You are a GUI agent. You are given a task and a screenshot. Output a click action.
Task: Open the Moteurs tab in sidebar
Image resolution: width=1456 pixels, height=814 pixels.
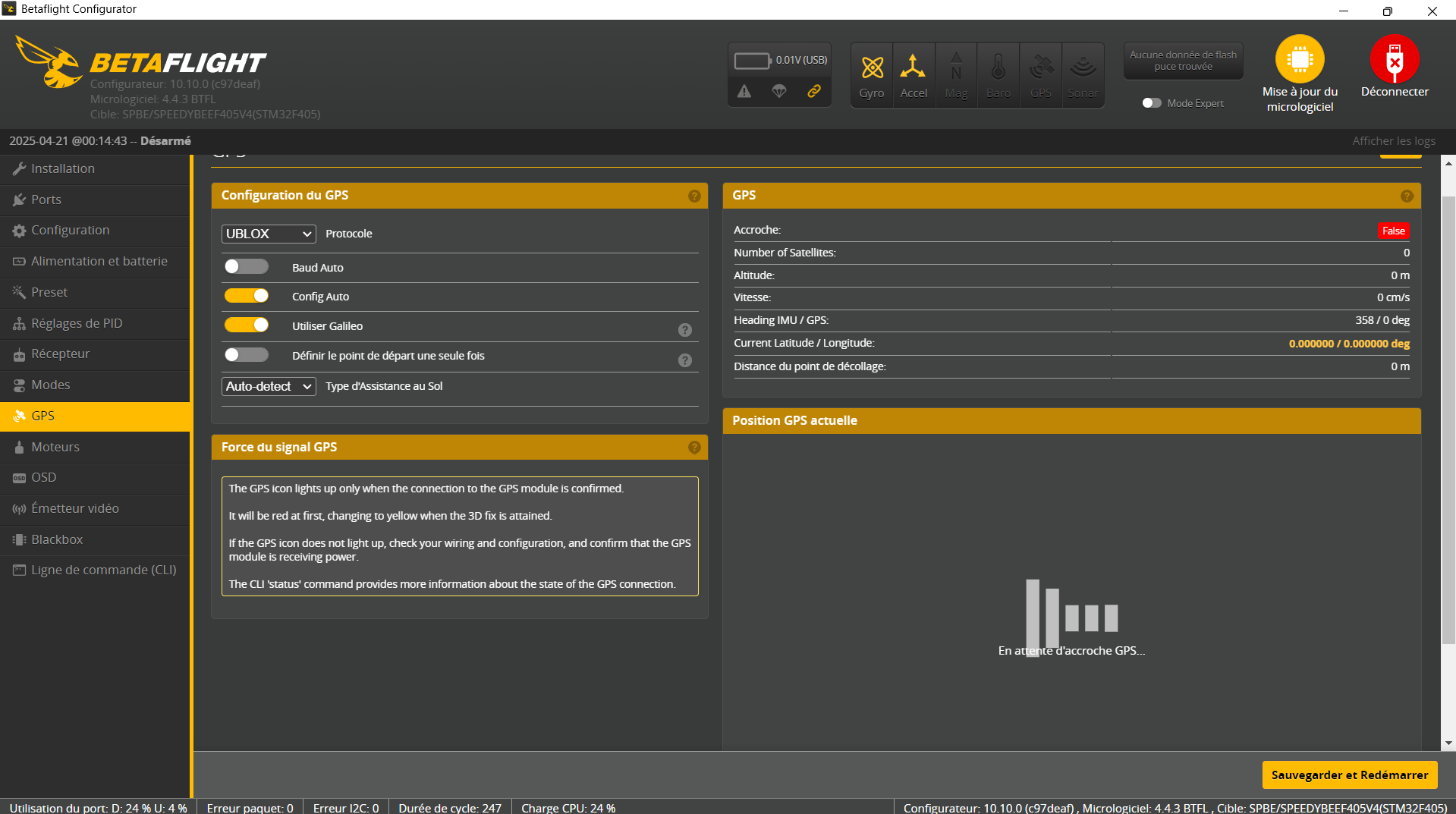click(x=55, y=447)
